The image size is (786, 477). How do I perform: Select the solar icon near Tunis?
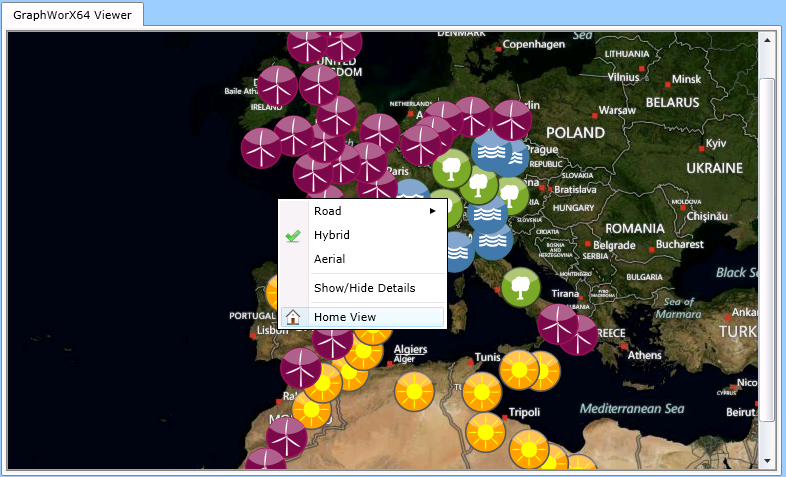(x=519, y=370)
